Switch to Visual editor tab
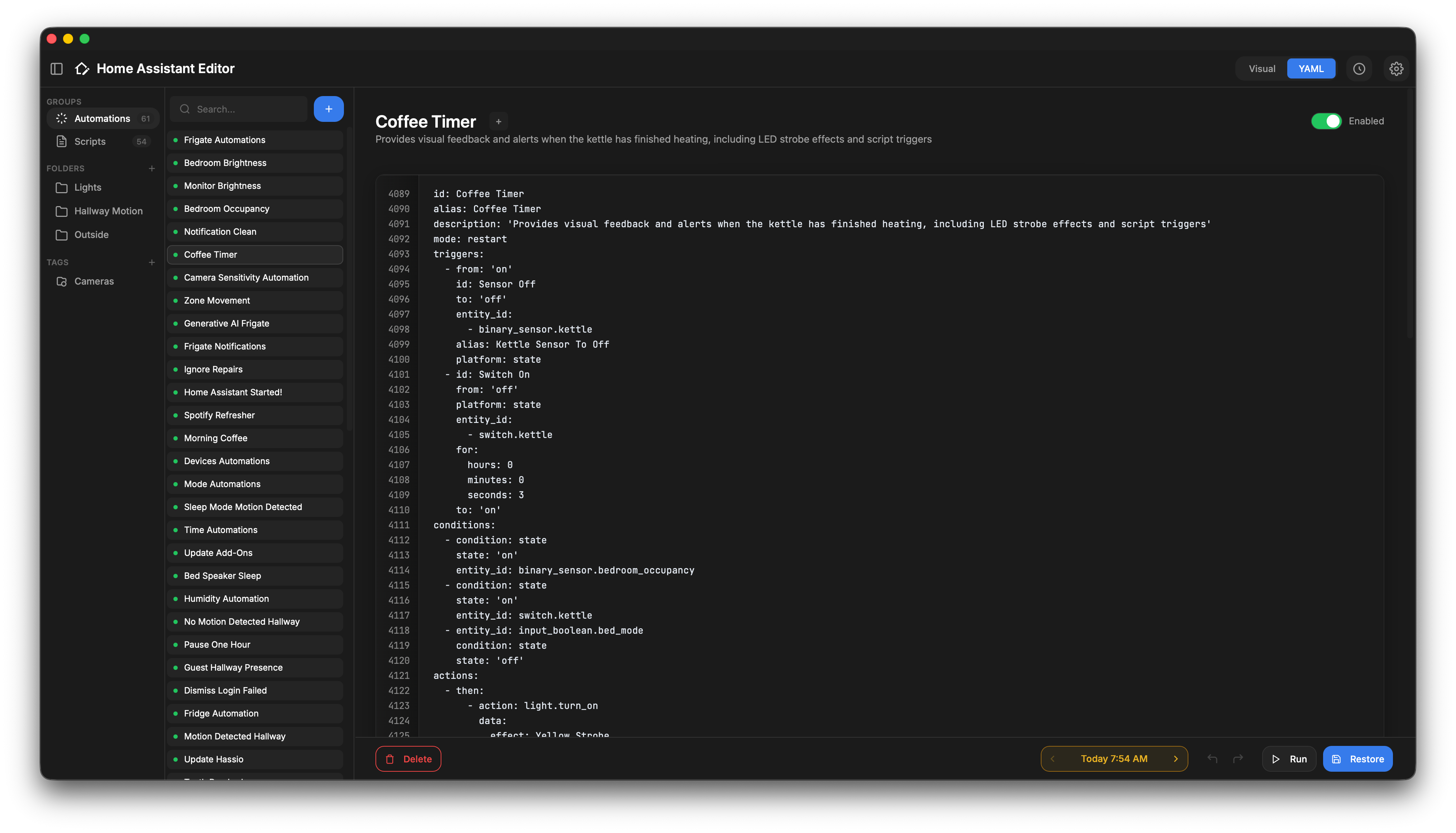 (1261, 69)
